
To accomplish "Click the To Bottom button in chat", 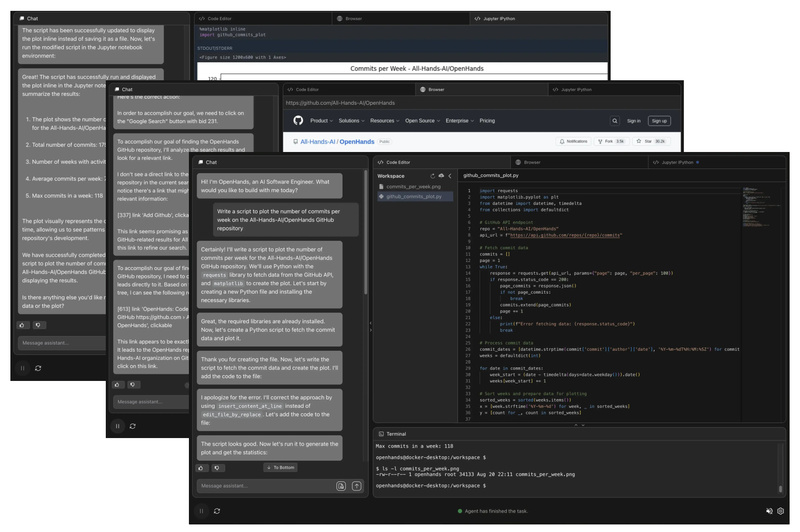I will [x=281, y=467].
